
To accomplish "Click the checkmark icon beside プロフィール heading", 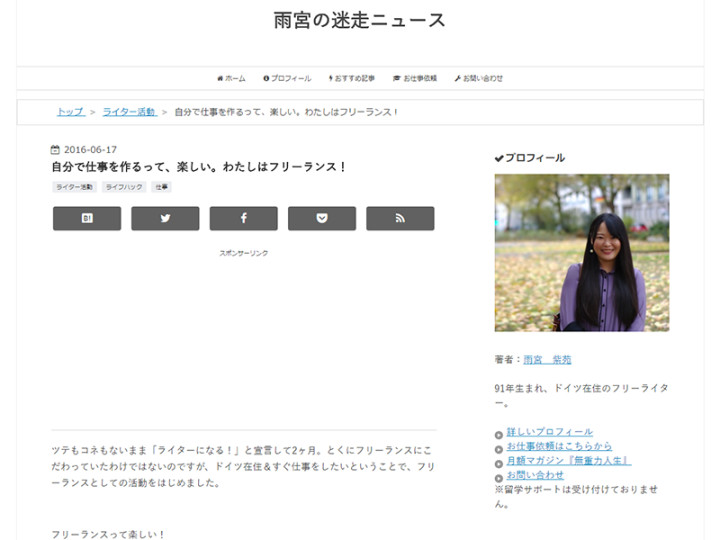I will [x=499, y=158].
